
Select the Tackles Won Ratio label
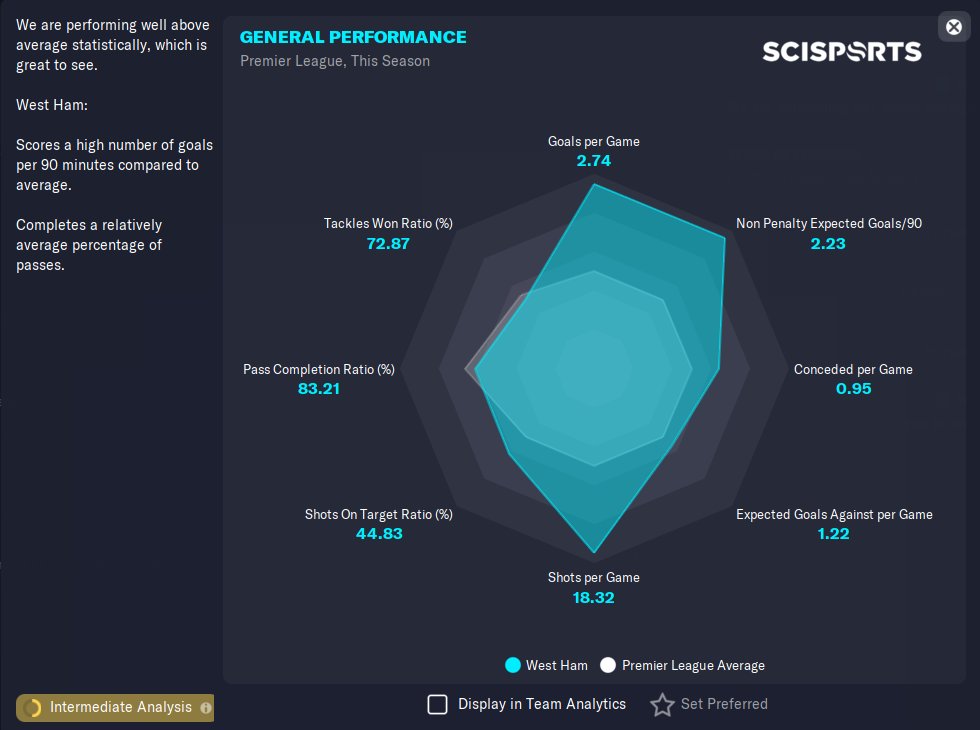pos(388,223)
